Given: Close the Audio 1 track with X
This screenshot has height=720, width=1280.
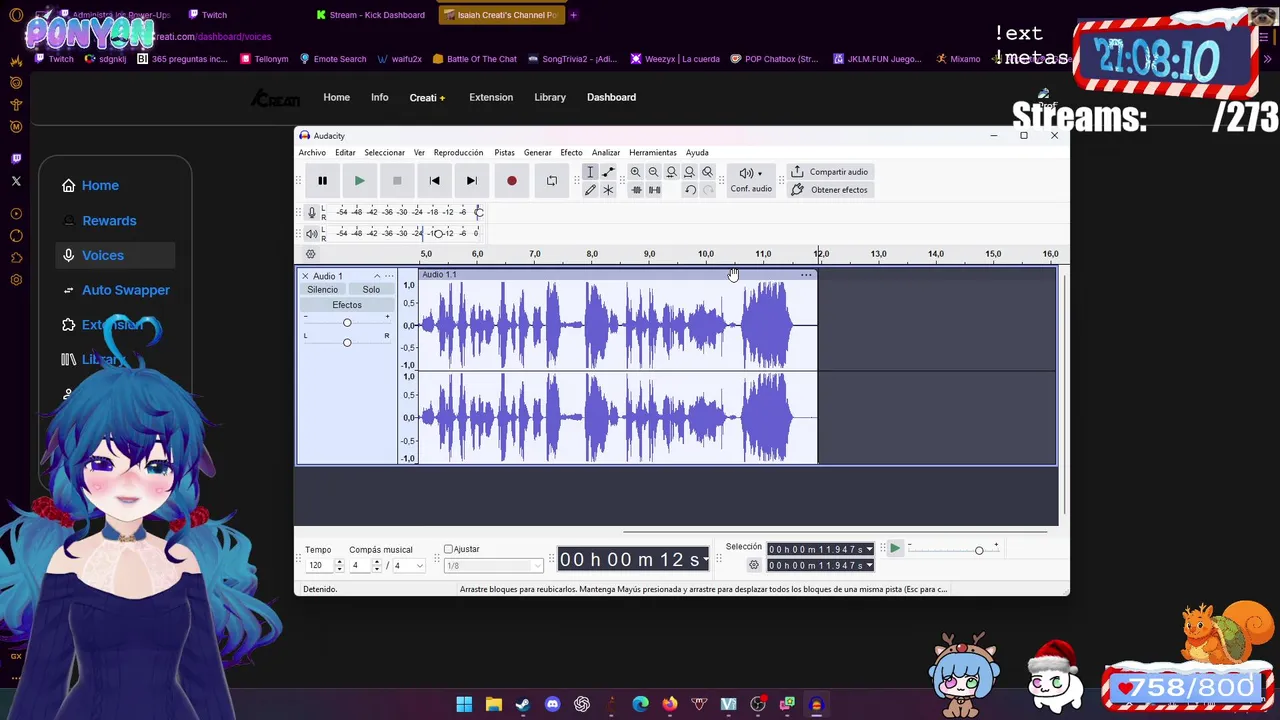Looking at the screenshot, I should click(x=305, y=276).
